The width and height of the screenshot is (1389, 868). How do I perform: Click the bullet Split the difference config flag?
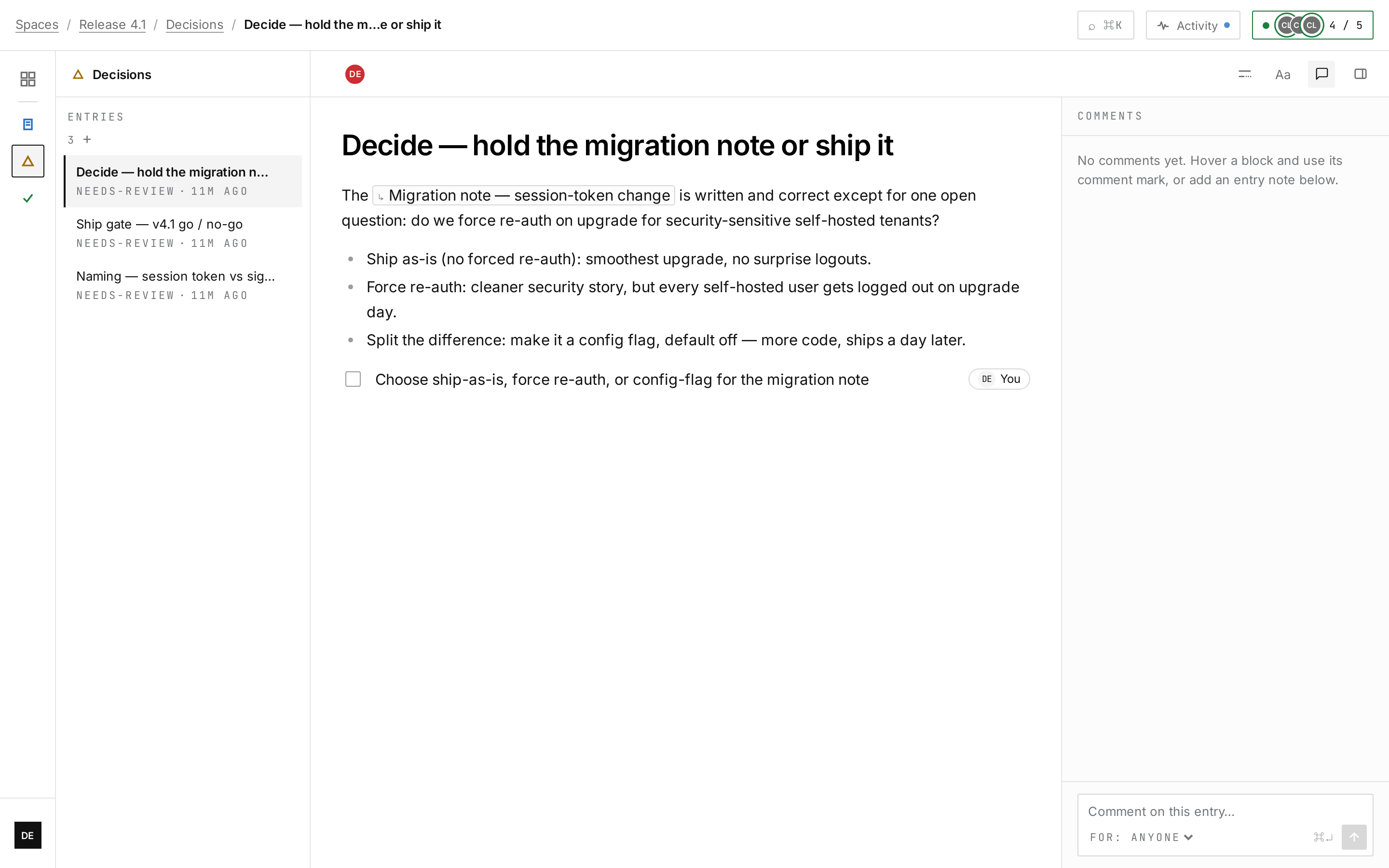[x=666, y=340]
